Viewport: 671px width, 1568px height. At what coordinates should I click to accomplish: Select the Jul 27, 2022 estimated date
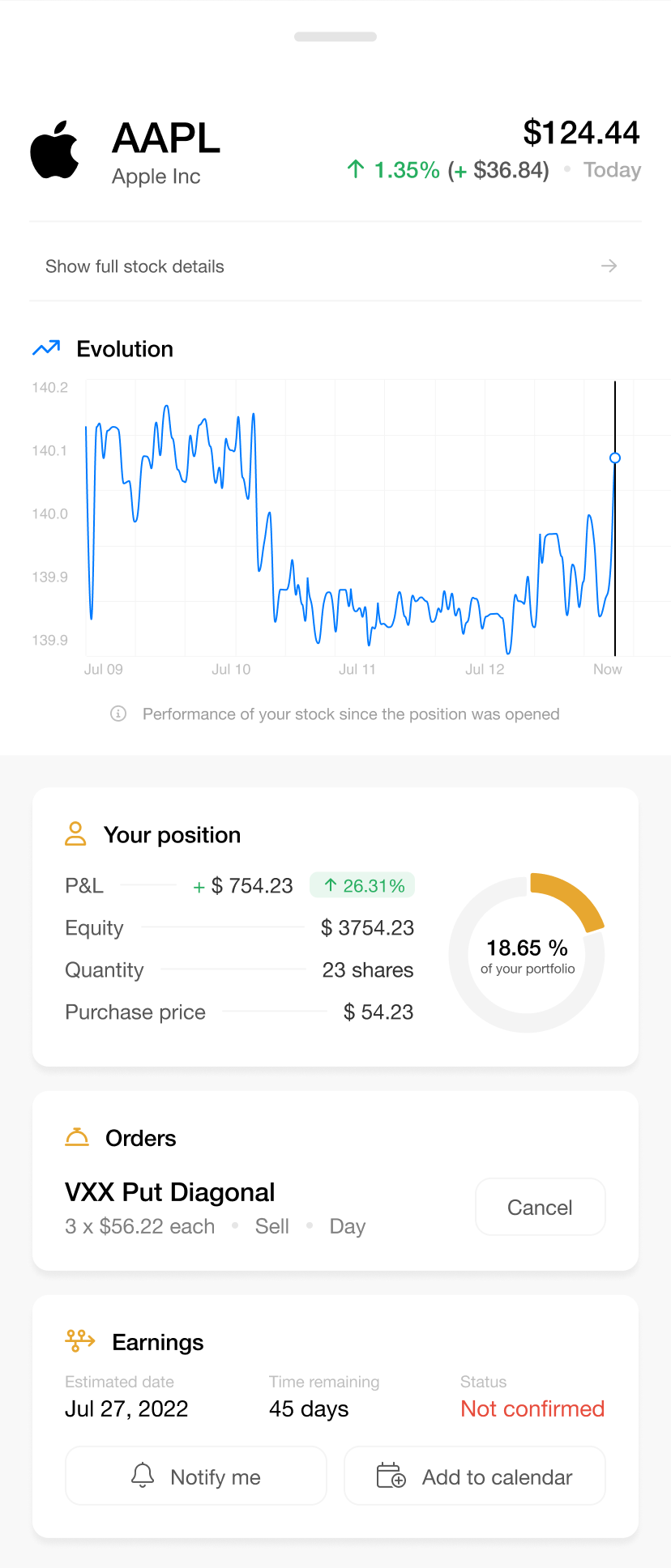tap(126, 1408)
